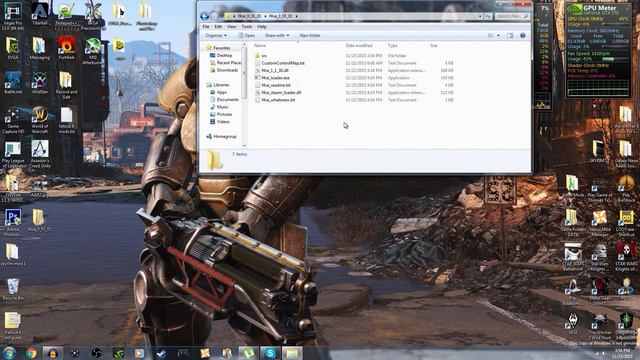
Task: Open the File menu in Explorer
Action: [x=206, y=27]
